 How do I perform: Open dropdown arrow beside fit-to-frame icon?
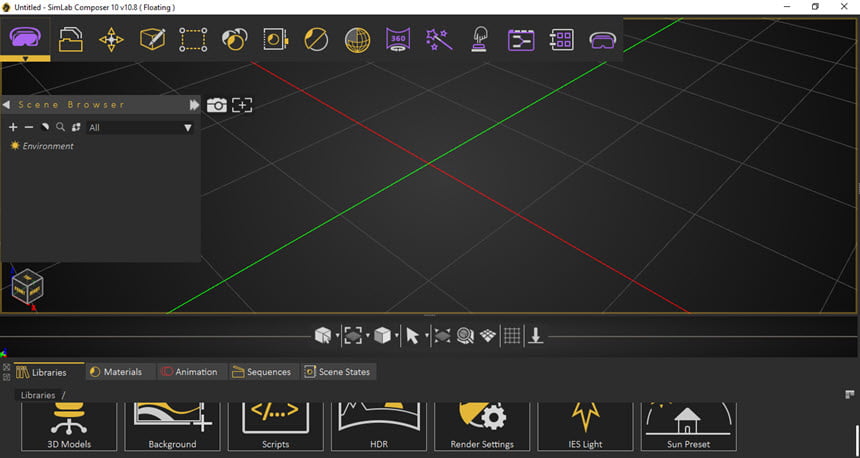tap(367, 336)
